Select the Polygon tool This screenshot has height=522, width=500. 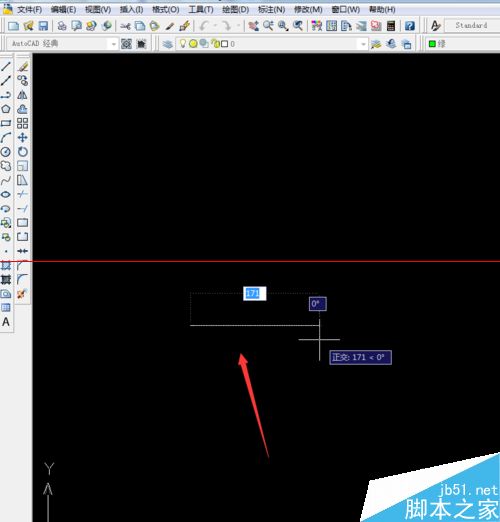coord(6,109)
